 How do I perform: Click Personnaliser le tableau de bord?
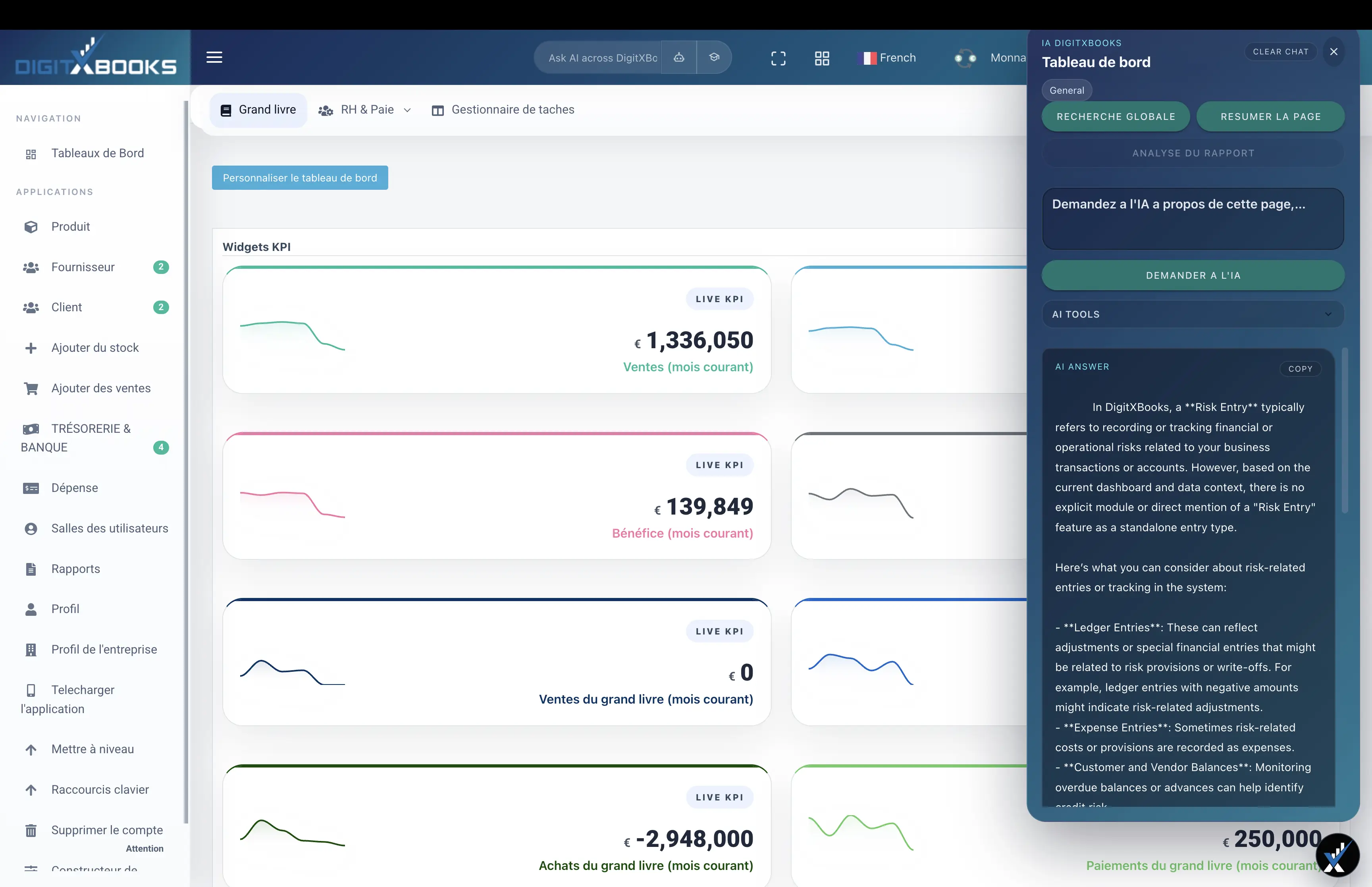click(x=299, y=177)
